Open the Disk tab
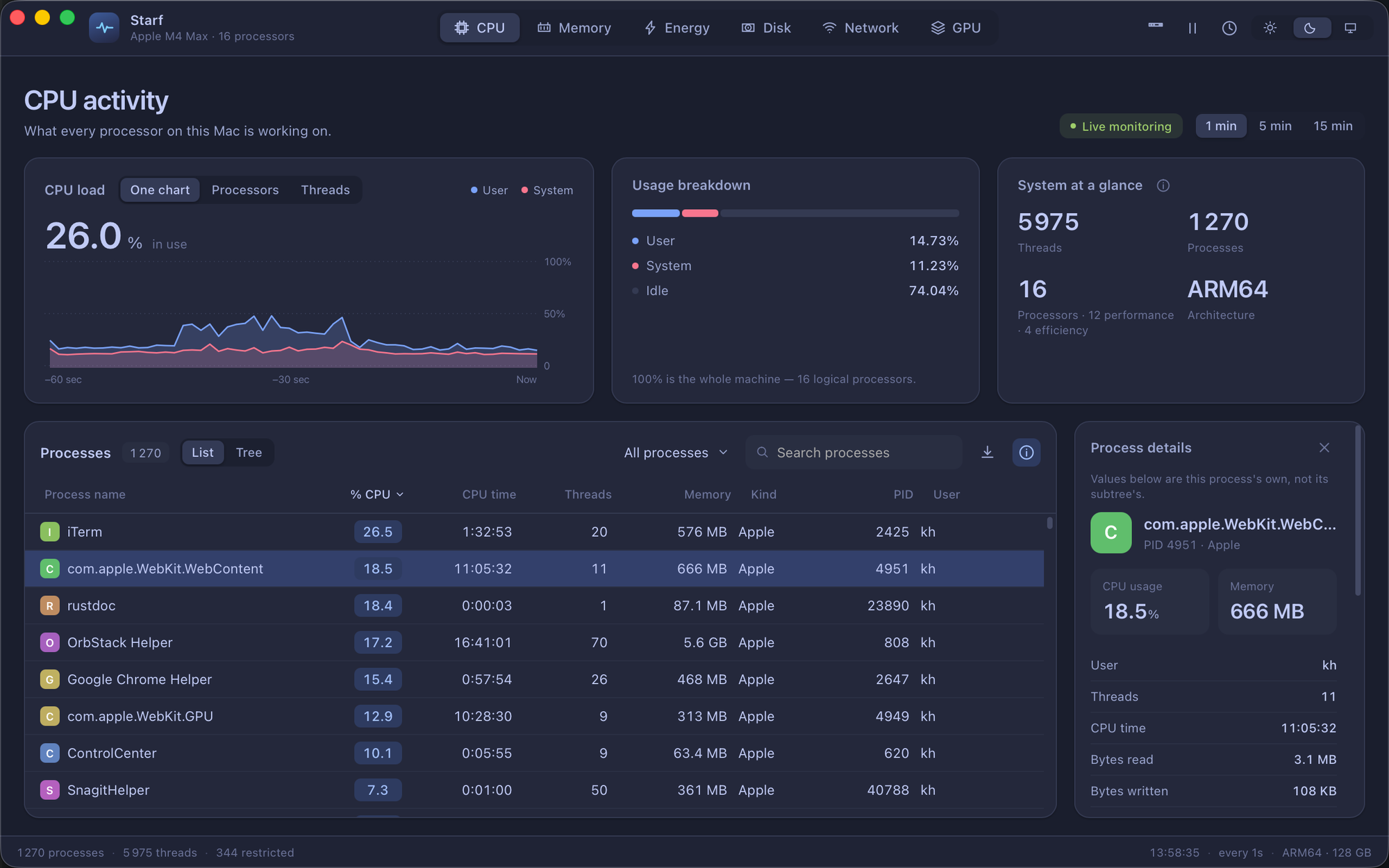The height and width of the screenshot is (868, 1389). 766,28
